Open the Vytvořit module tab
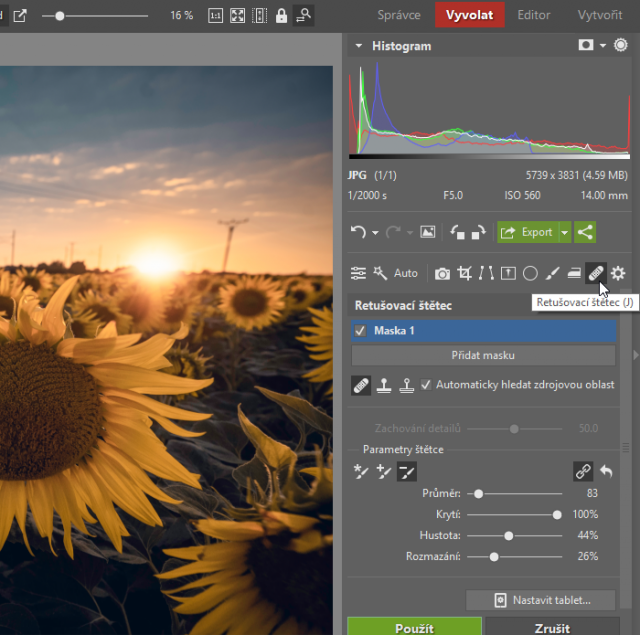 click(600, 15)
